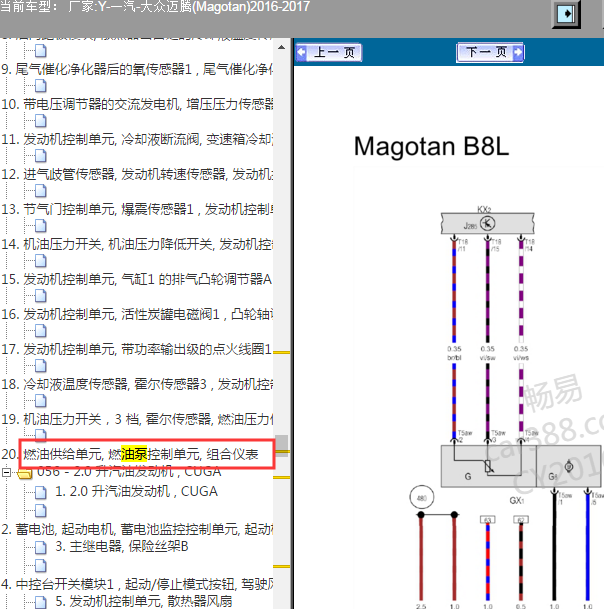Screen dimensions: 604x609
Task: Click the G fuel sender component box
Action: 488,466
